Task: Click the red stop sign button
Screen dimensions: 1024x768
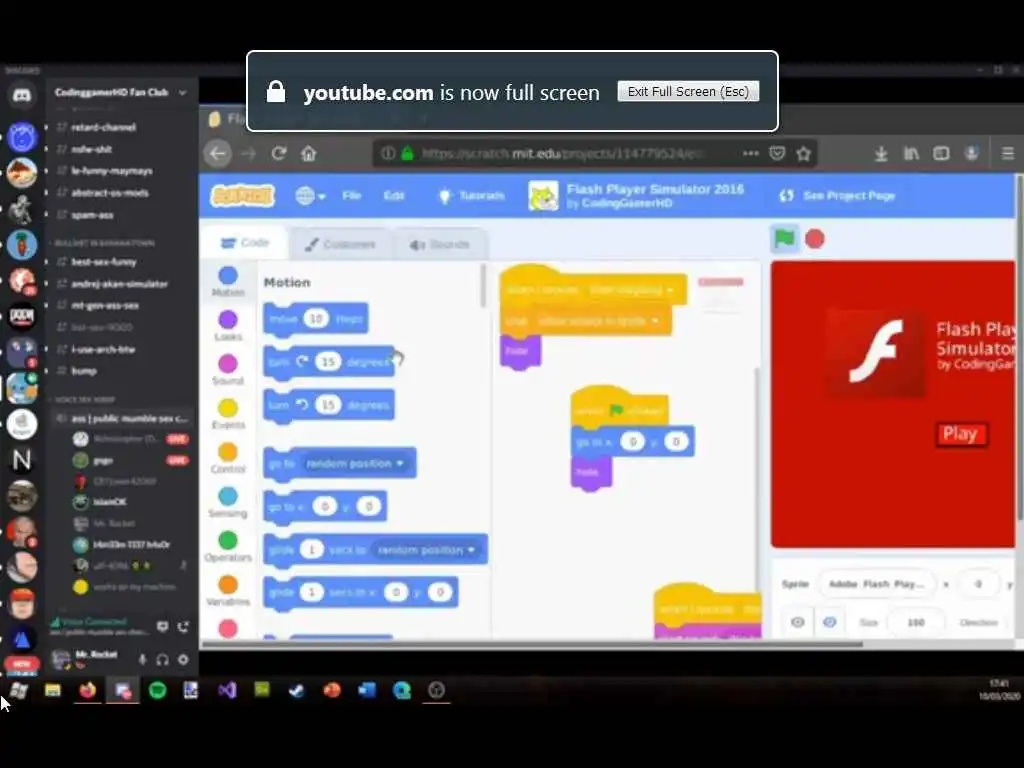Action: click(x=814, y=239)
